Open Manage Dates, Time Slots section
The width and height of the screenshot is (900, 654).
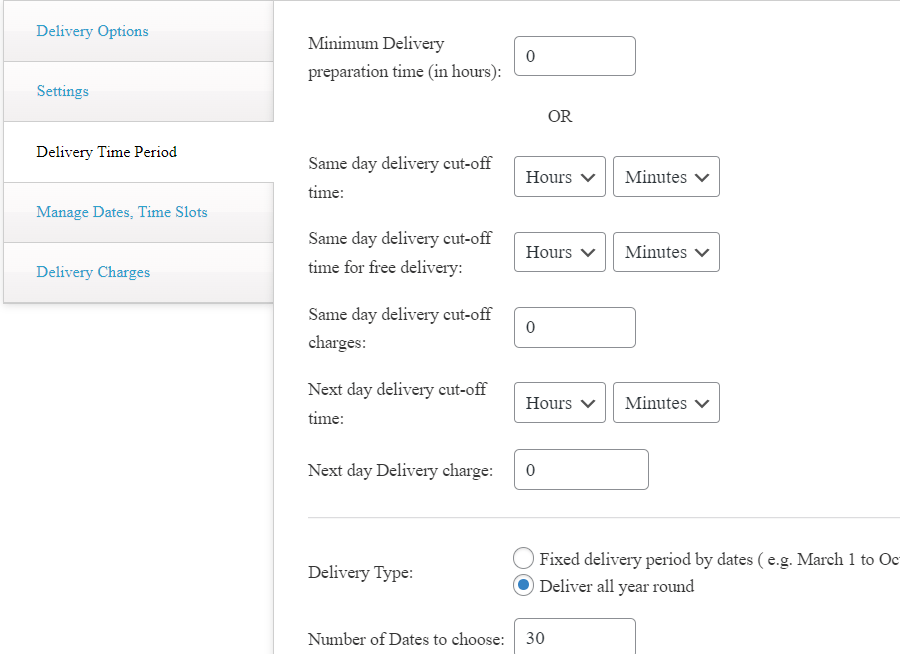[x=121, y=212]
